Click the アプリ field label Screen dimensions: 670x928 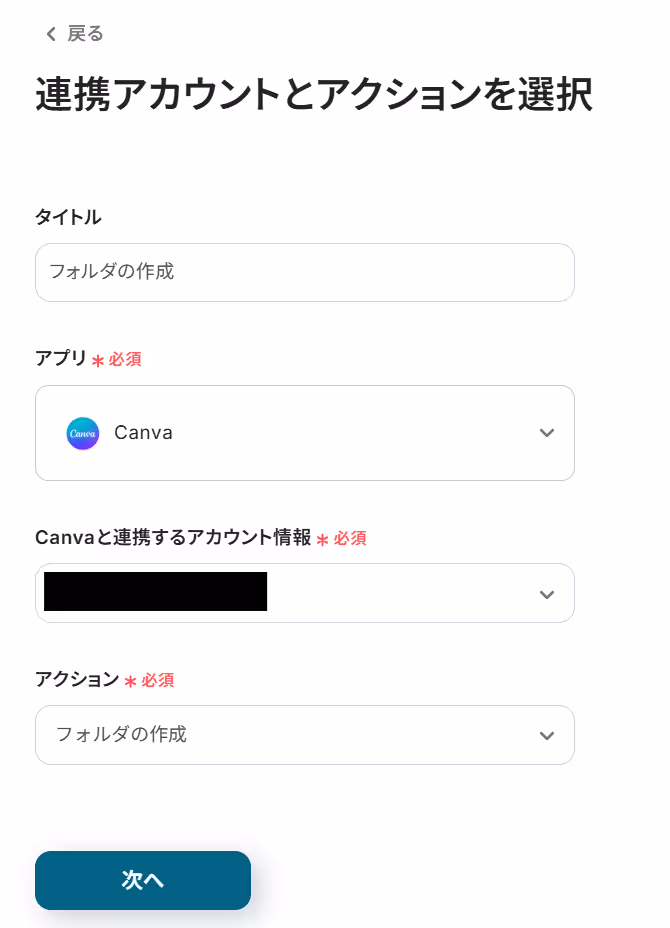[x=61, y=358]
